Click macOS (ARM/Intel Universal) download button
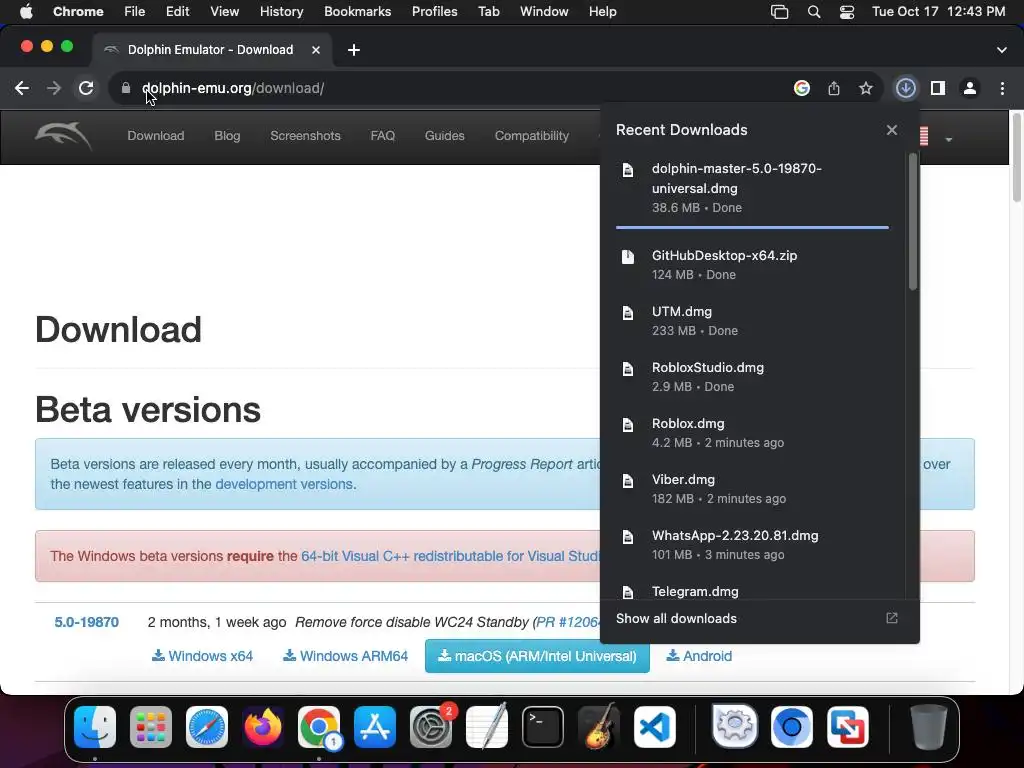Screen dimensions: 1024x768 click(537, 656)
